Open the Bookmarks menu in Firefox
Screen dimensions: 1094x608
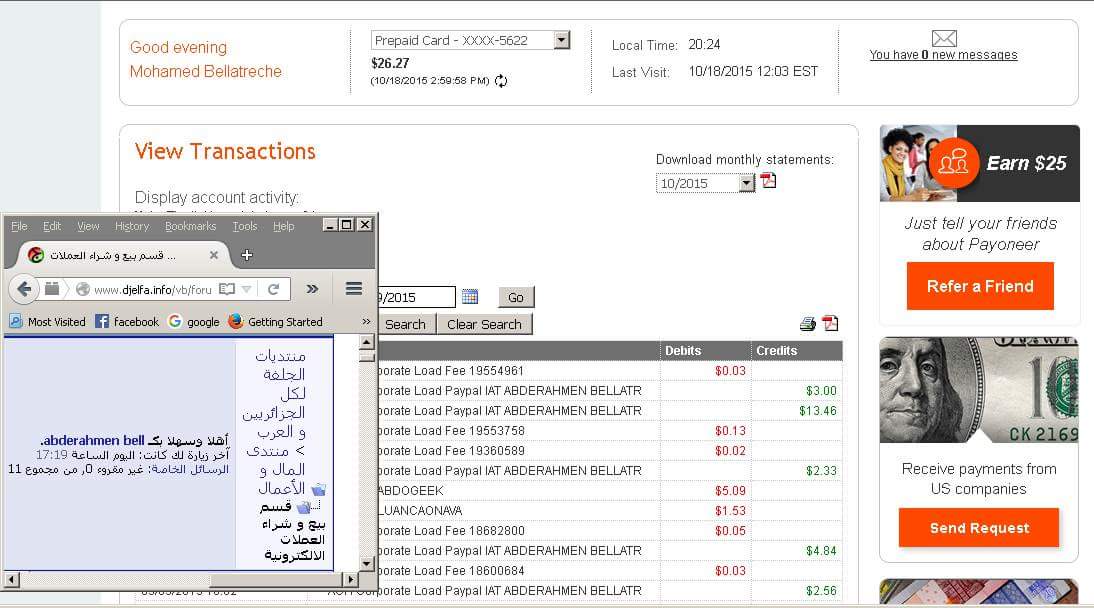pos(190,226)
